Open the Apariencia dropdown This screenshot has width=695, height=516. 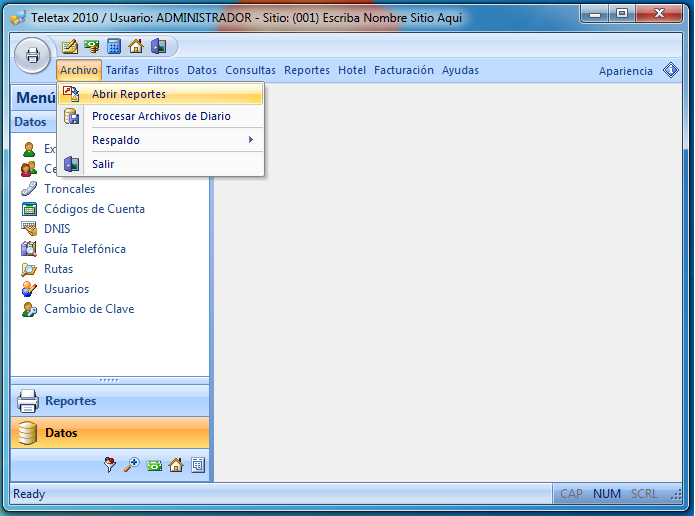pyautogui.click(x=625, y=71)
